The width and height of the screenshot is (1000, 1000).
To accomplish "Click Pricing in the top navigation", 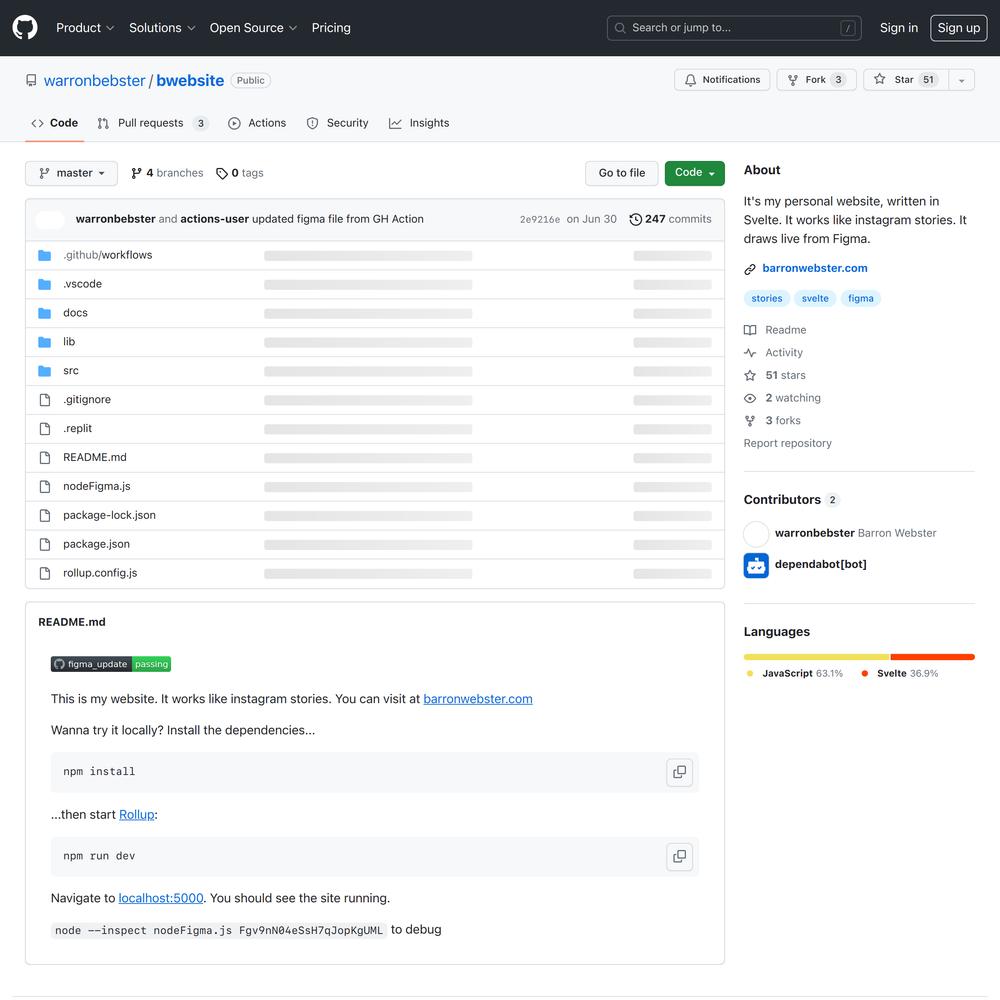I will pyautogui.click(x=331, y=28).
